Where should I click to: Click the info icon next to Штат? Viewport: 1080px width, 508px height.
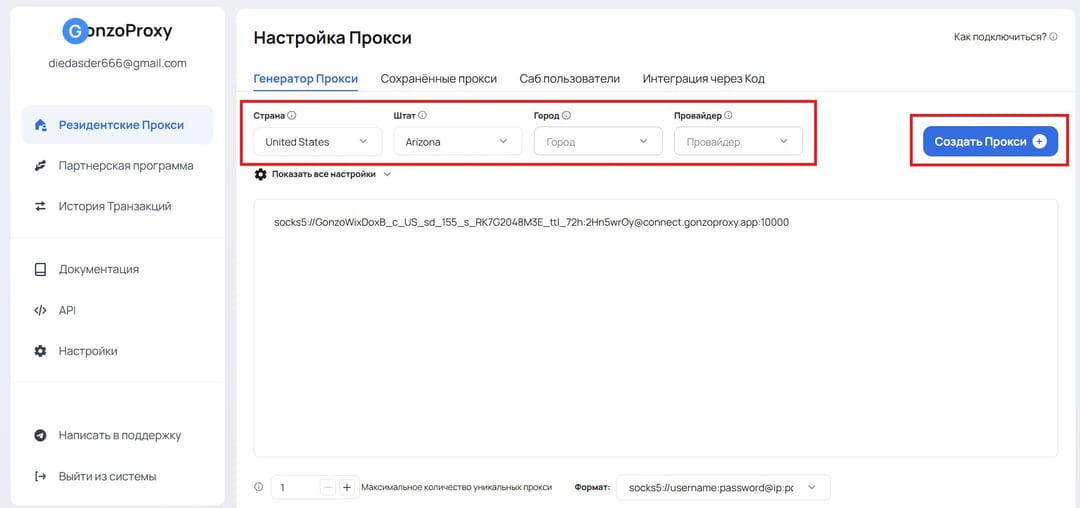(423, 116)
